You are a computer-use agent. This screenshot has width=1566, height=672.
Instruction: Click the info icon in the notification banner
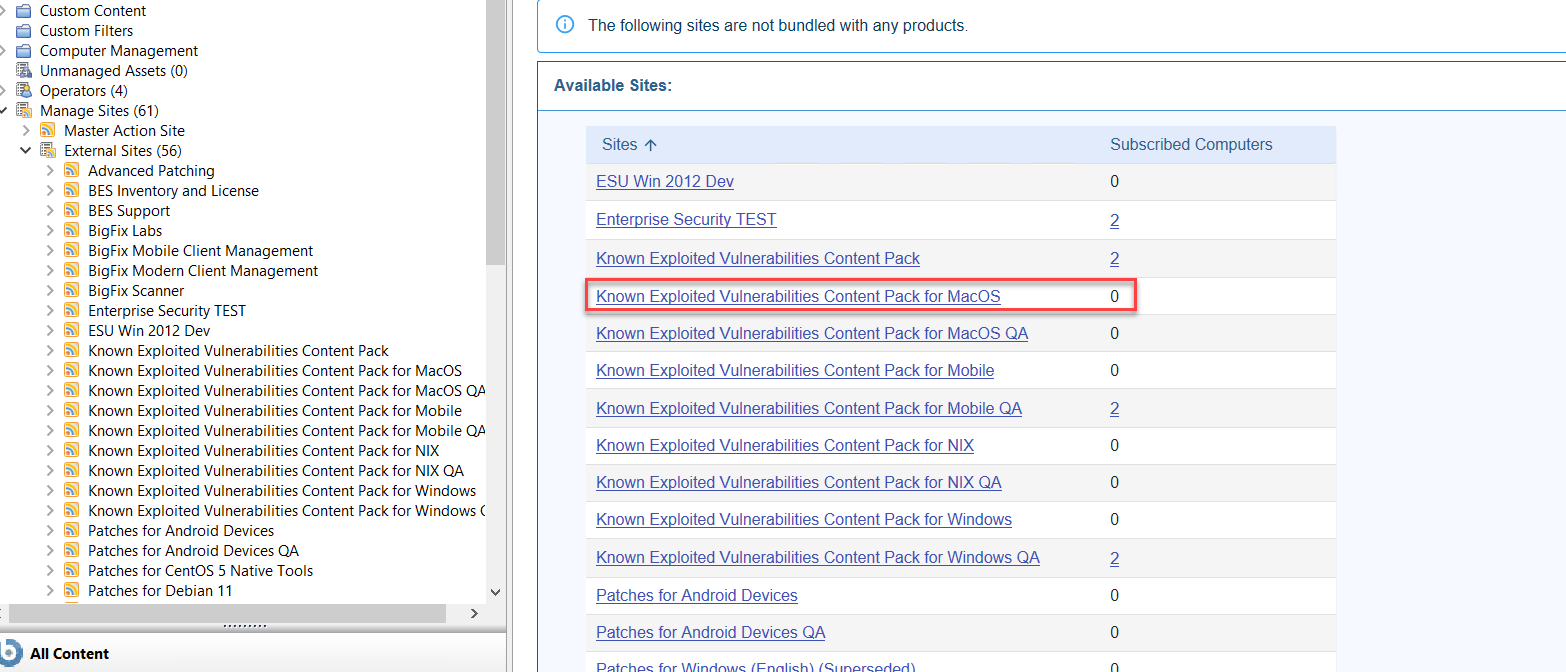[565, 24]
